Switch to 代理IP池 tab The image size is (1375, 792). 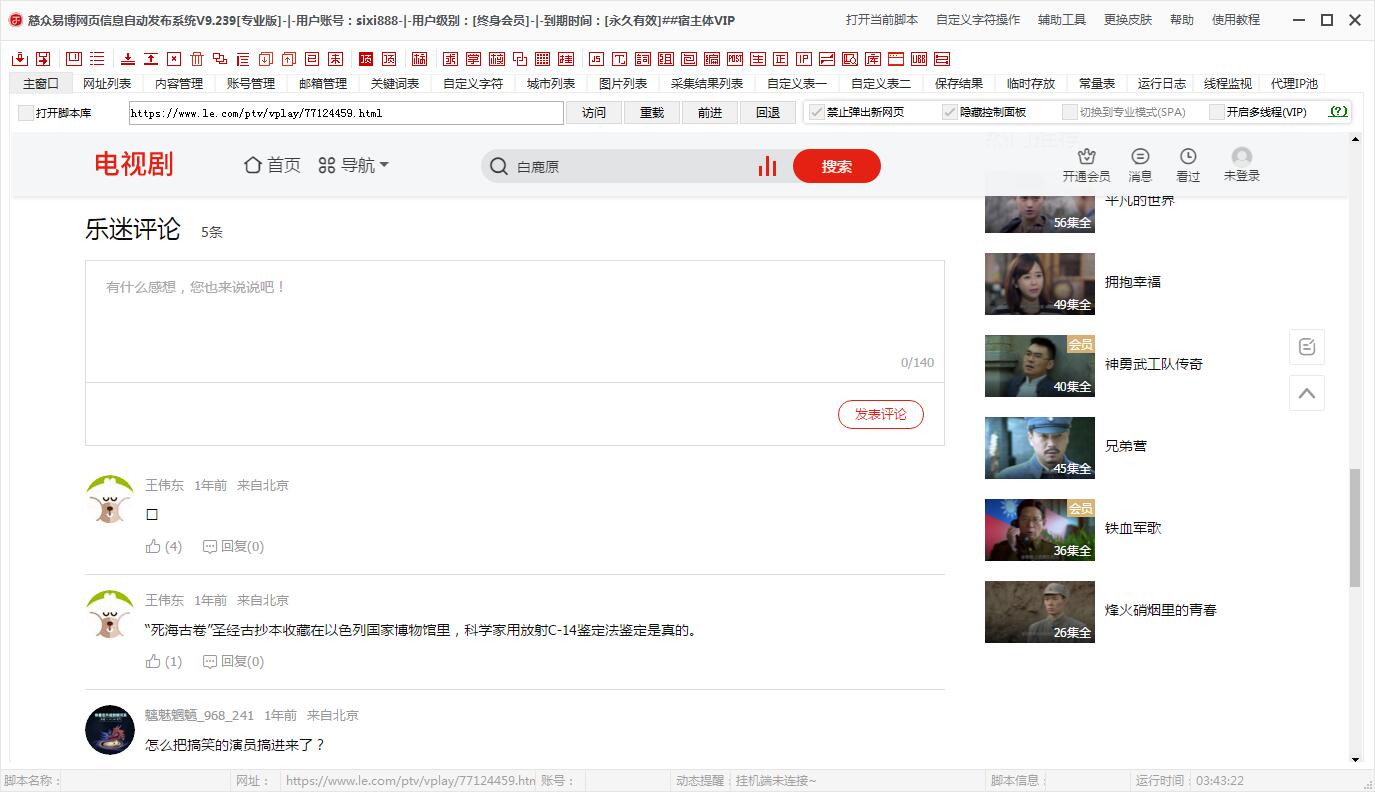1294,84
